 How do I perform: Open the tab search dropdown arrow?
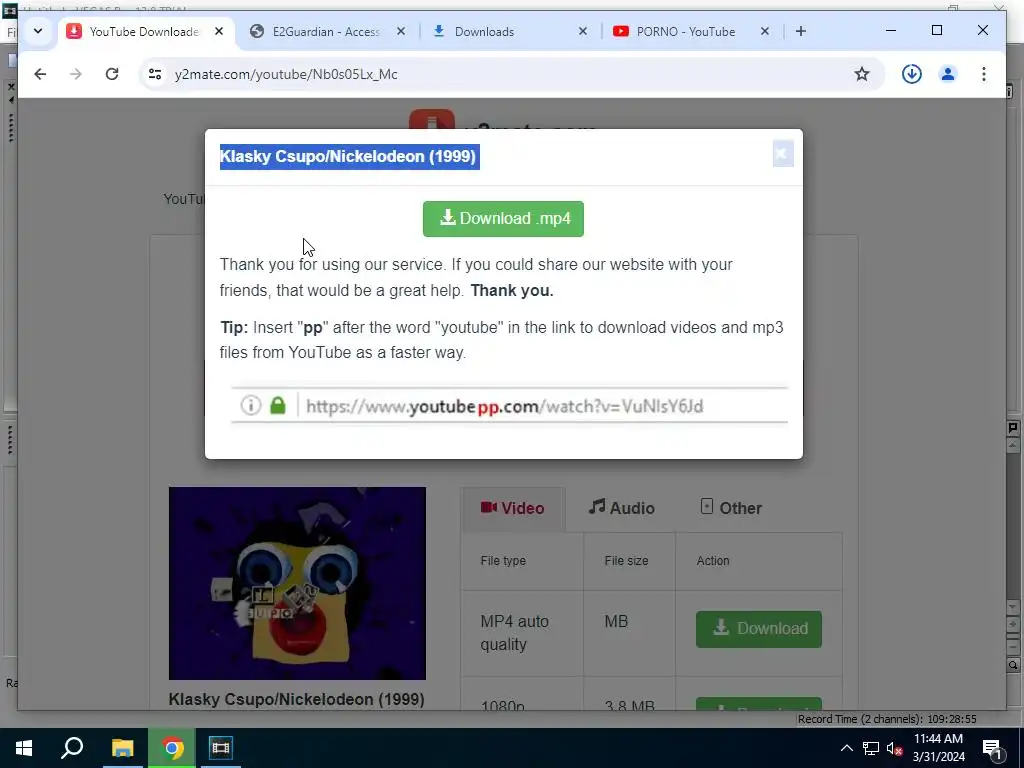(38, 31)
